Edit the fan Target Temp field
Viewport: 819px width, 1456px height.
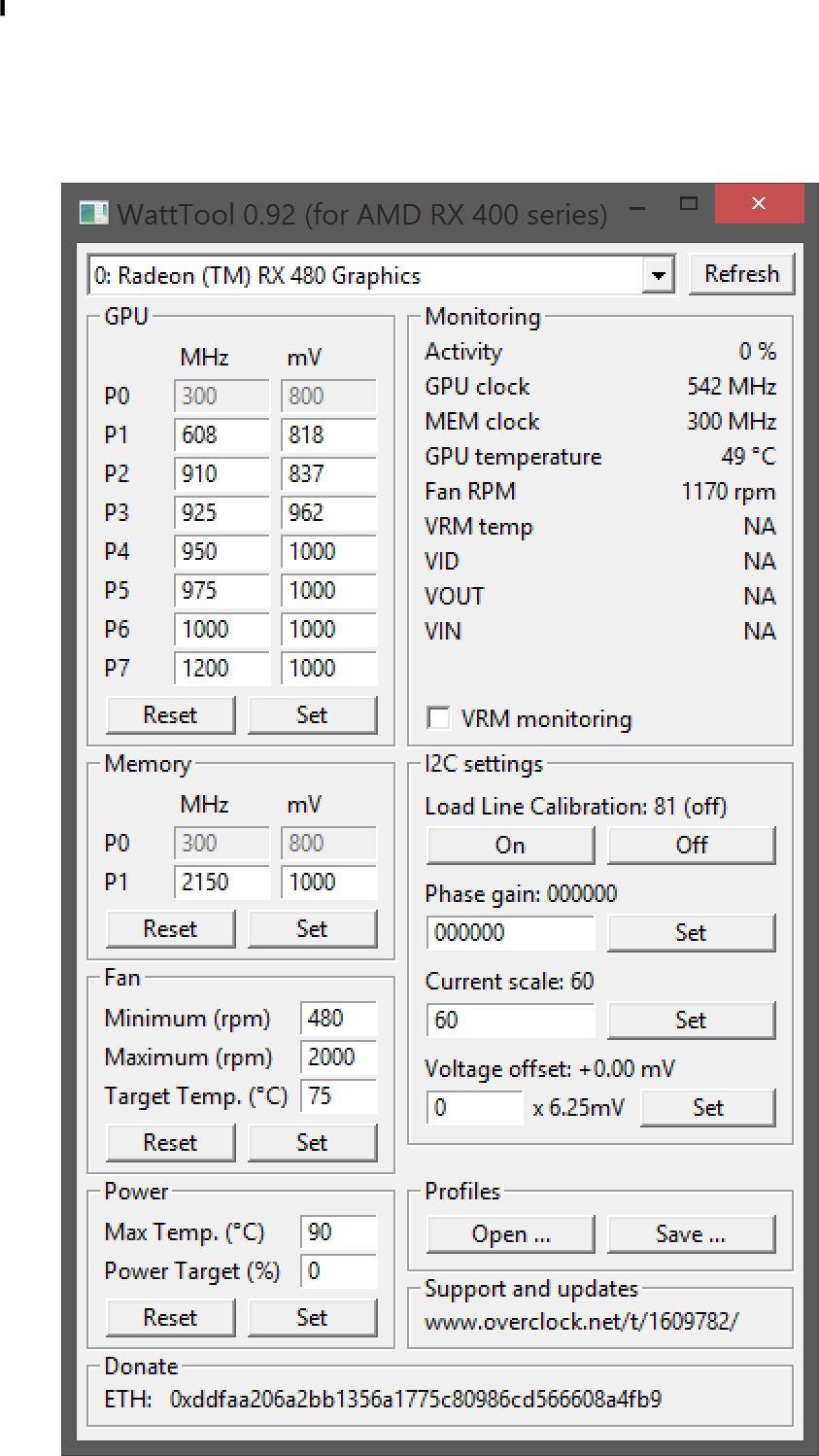(338, 1095)
